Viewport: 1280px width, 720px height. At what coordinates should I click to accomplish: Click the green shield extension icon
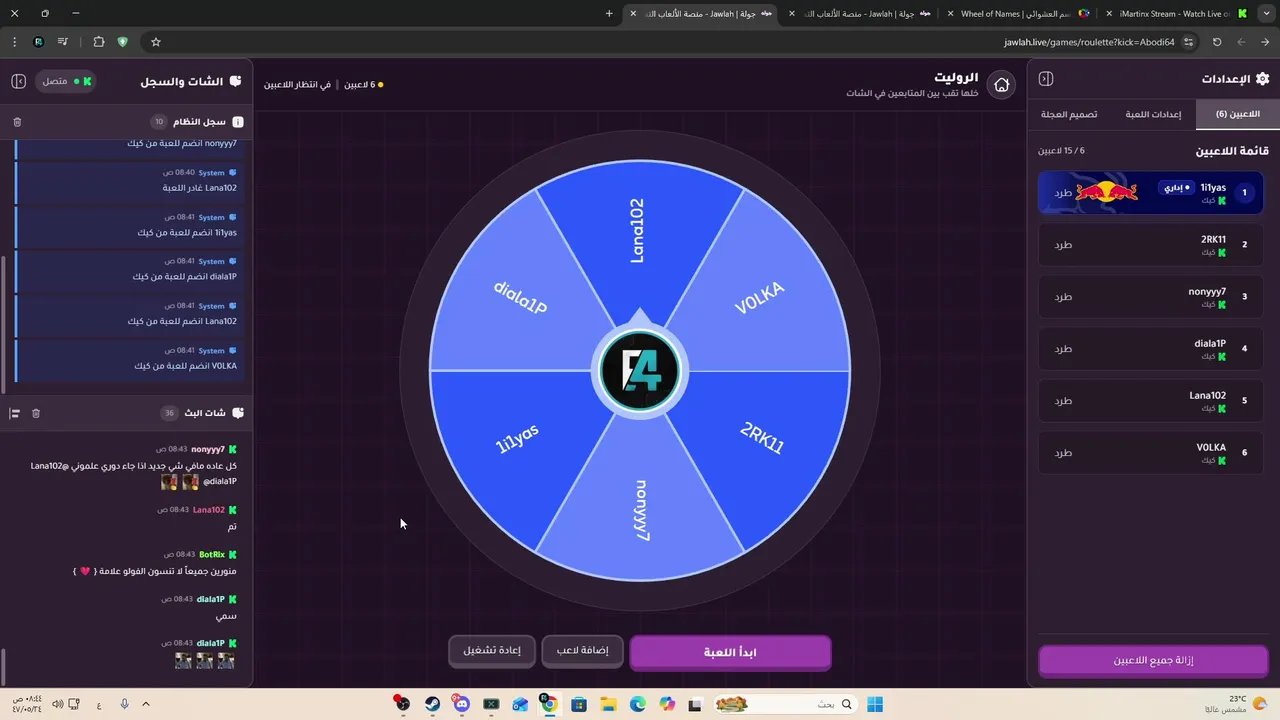123,42
